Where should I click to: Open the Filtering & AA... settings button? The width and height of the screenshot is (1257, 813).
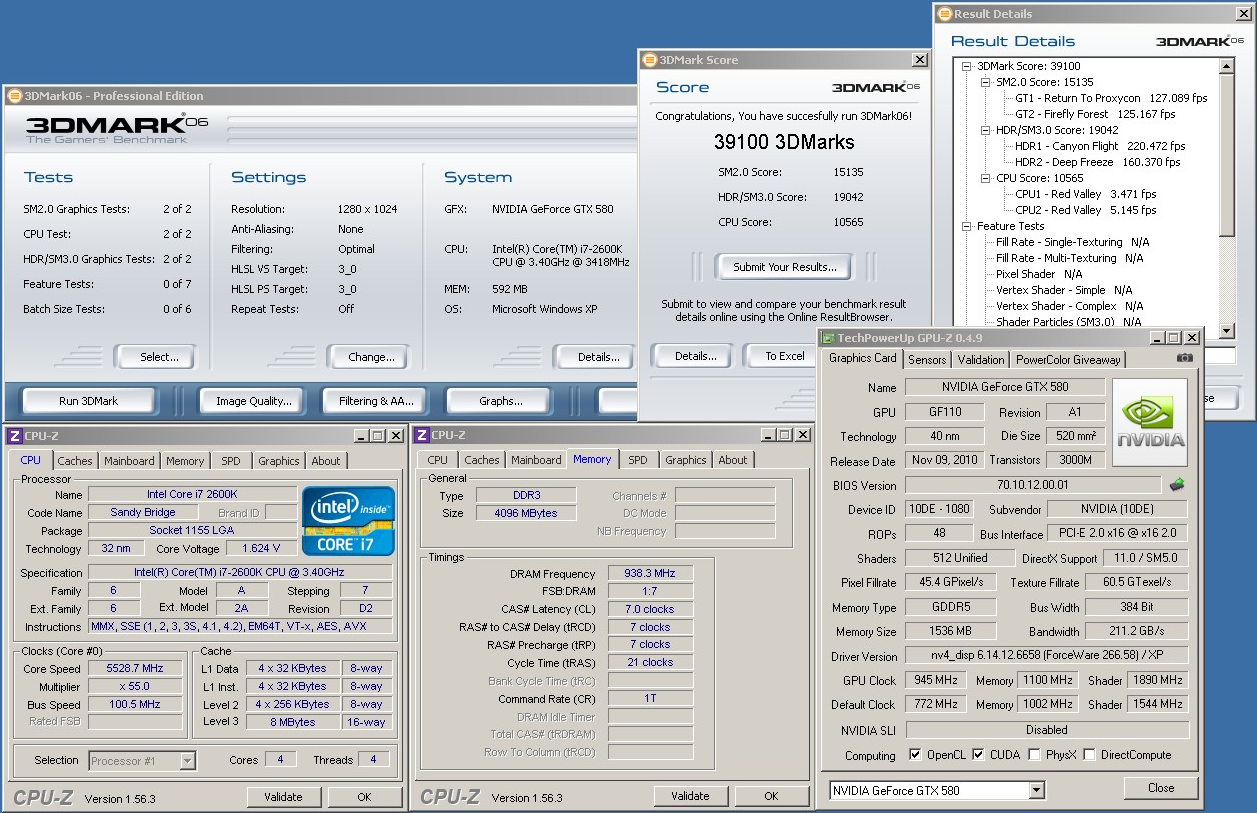(x=376, y=401)
